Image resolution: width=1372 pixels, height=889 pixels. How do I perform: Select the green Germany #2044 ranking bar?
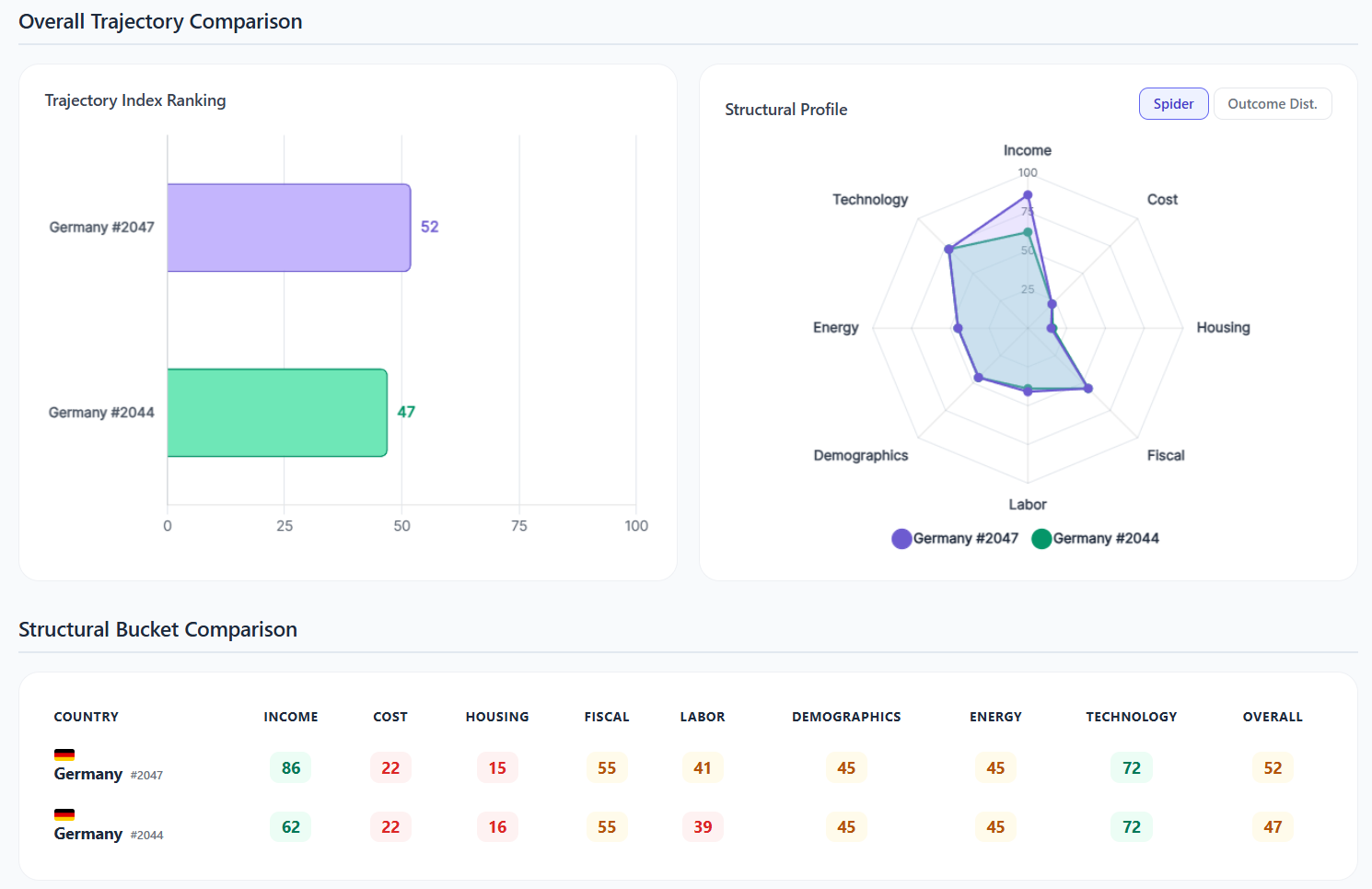[x=276, y=413]
